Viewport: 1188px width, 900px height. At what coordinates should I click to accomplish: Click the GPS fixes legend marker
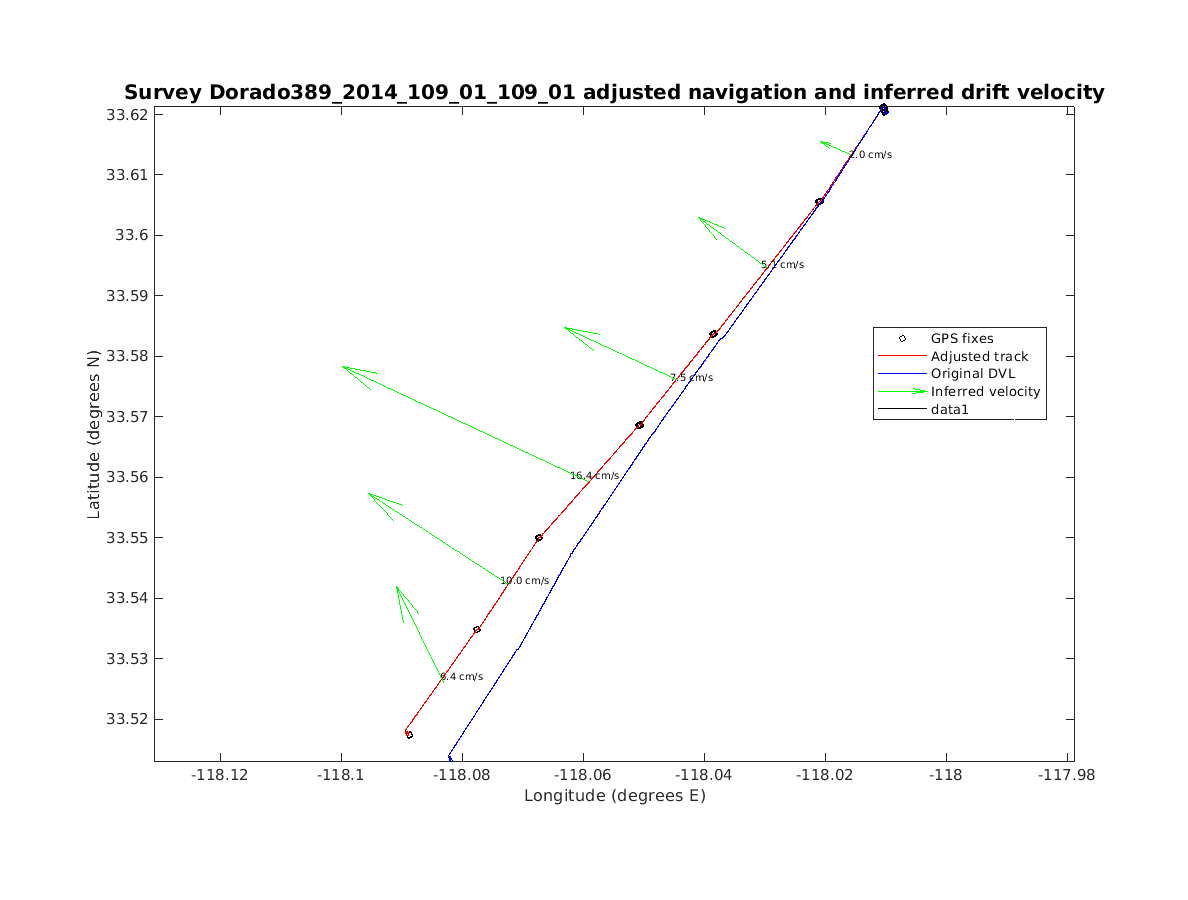[902, 339]
